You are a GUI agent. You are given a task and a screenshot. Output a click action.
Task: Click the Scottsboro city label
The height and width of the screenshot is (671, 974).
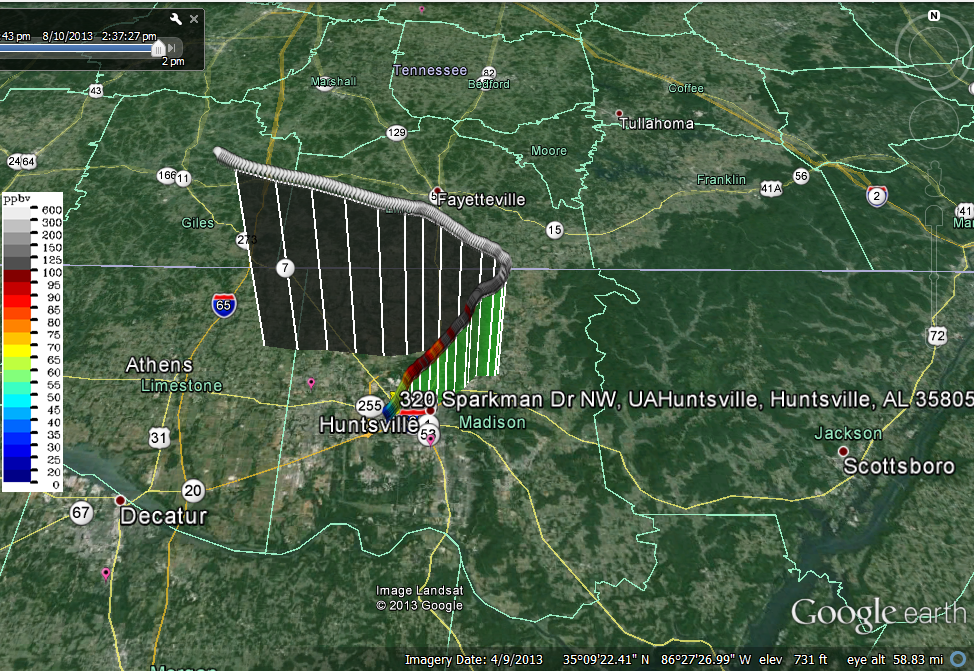899,466
